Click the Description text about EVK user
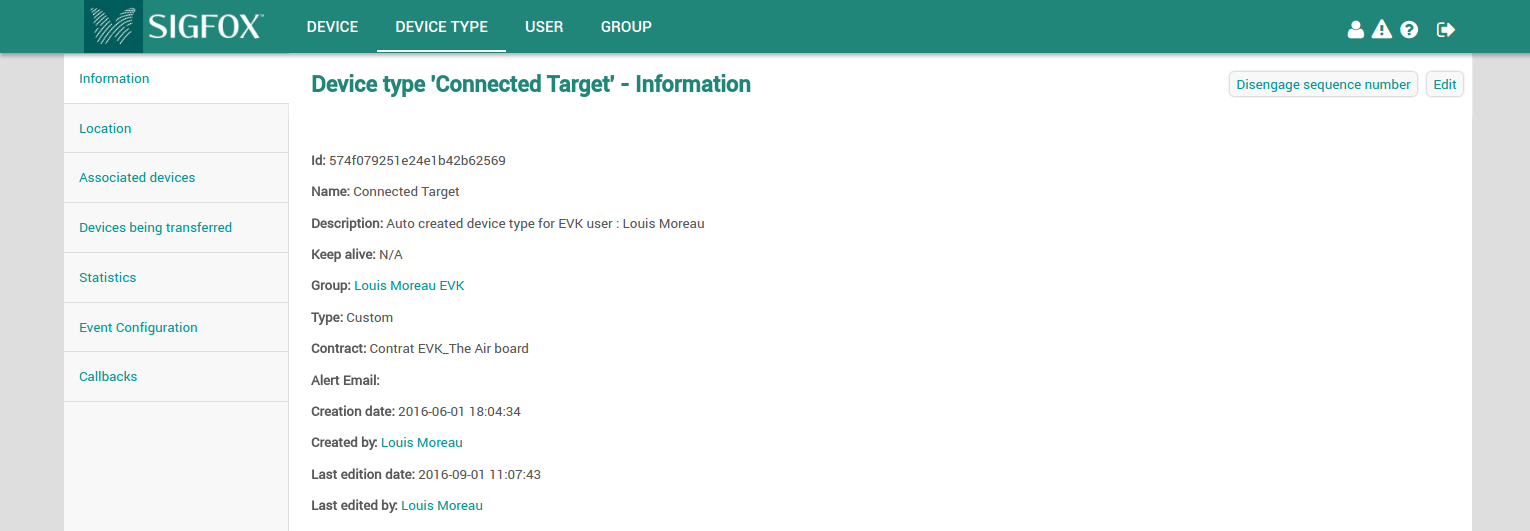This screenshot has height=531, width=1530. (x=545, y=224)
